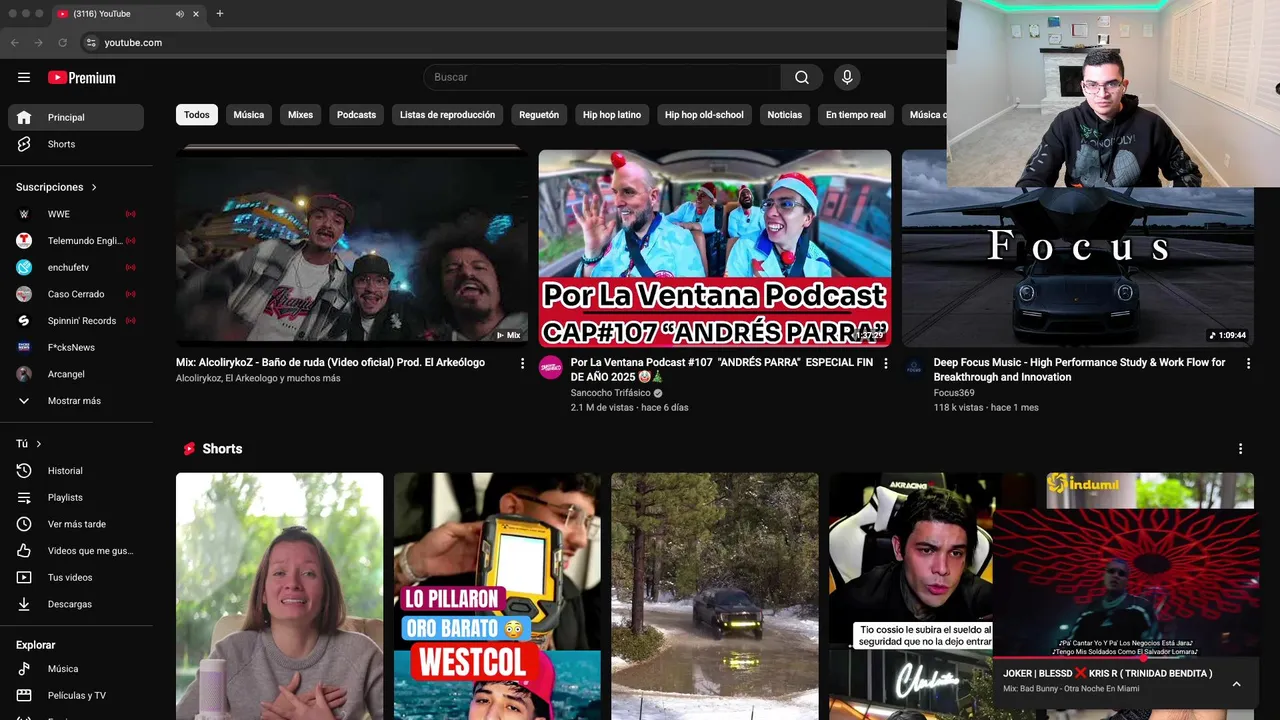This screenshot has height=720, width=1280.
Task: Select the Hip hop latino chip
Action: tap(612, 115)
